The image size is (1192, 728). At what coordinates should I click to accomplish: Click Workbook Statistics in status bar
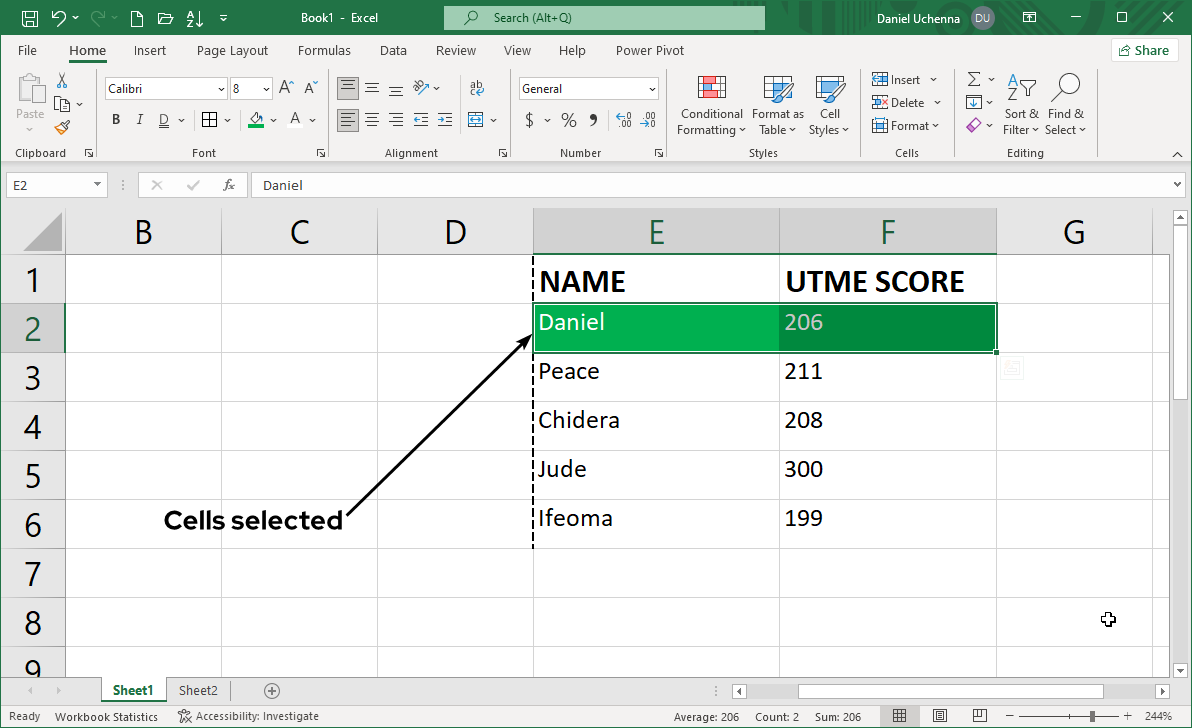(106, 716)
